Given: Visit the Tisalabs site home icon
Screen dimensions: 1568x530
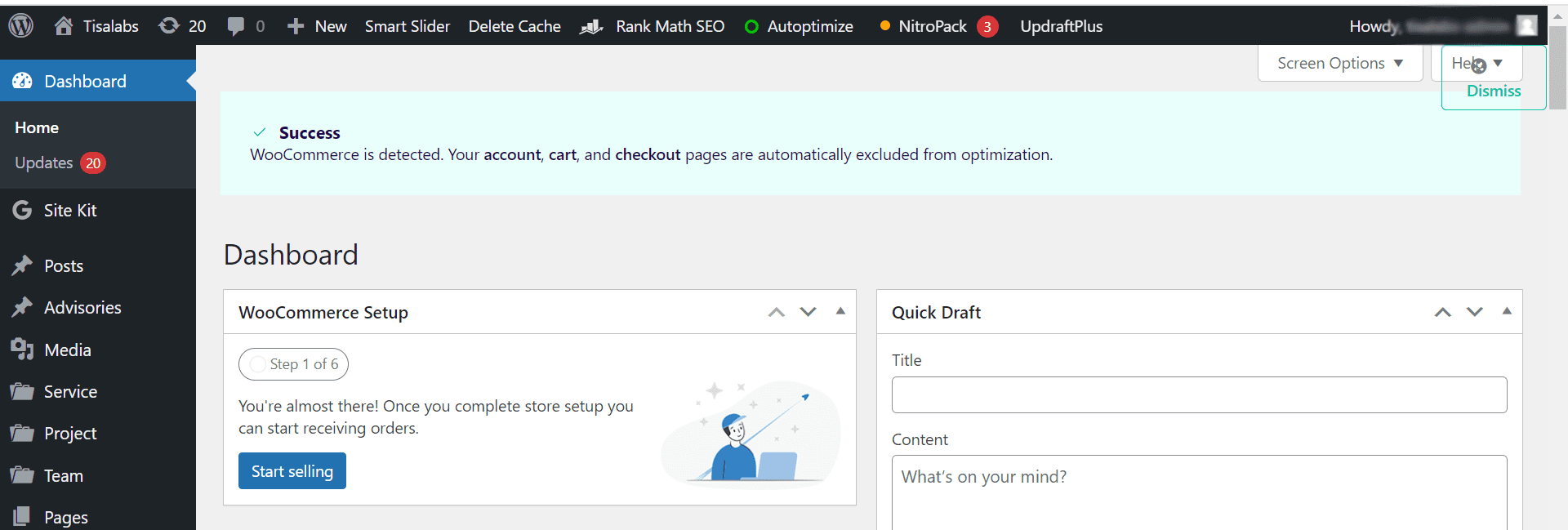Looking at the screenshot, I should [x=64, y=26].
